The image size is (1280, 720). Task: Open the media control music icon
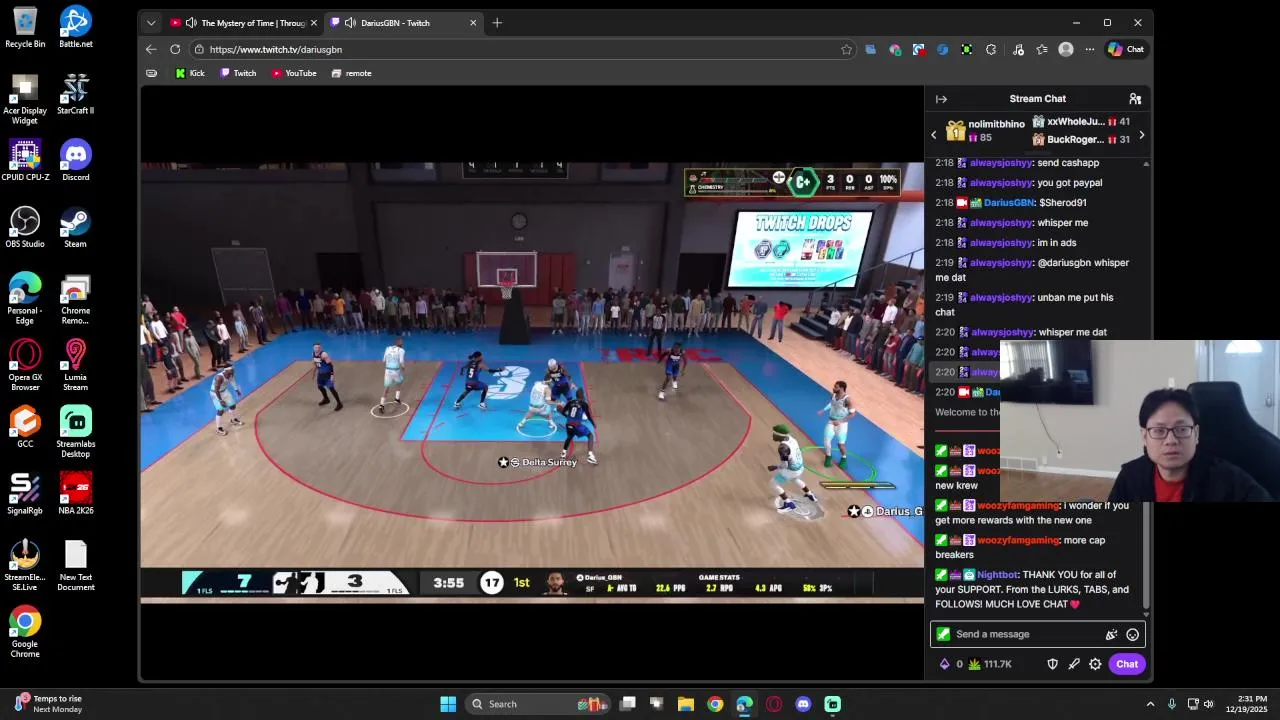tap(1018, 49)
